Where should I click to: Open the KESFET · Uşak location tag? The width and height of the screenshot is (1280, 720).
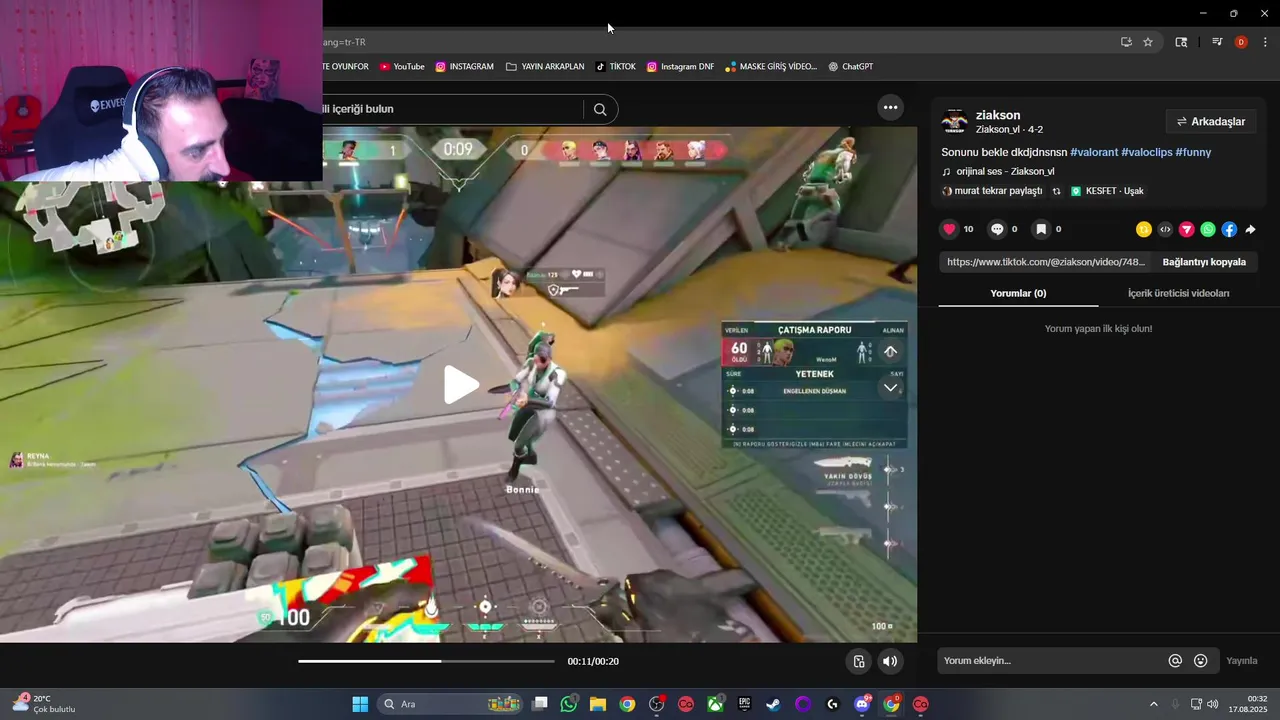pos(1107,191)
